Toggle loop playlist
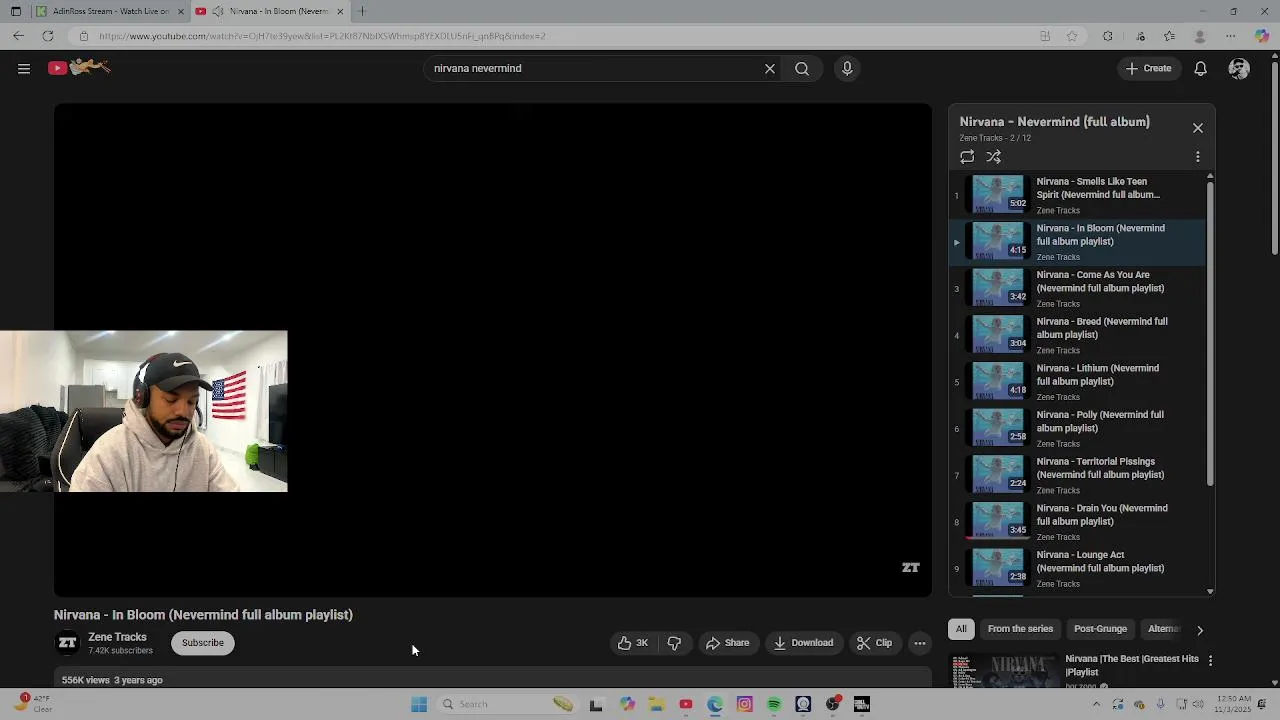 pos(967,157)
